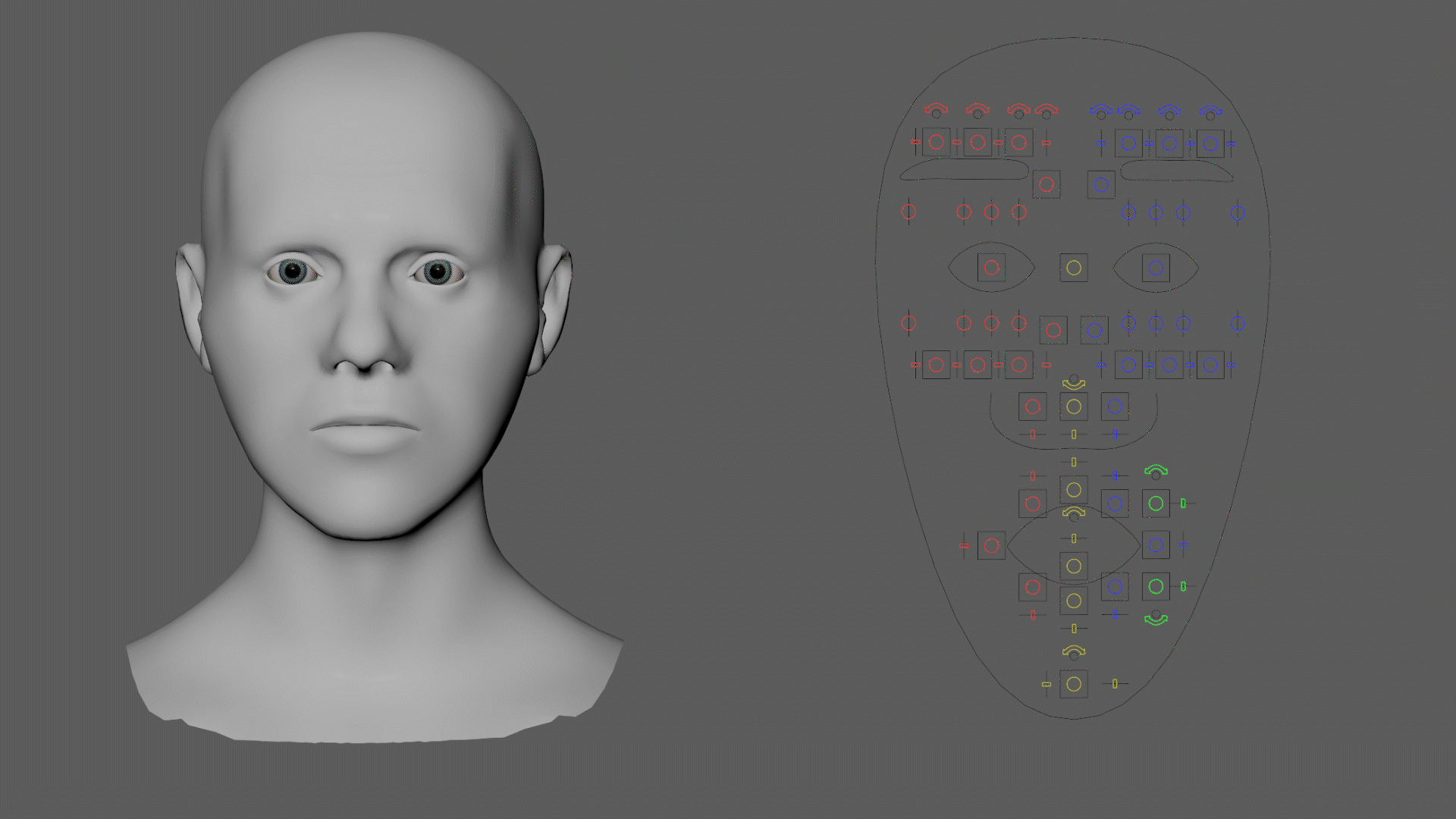Select blue circle control inside right eye outline
Screen dimensions: 1456x819
(1155, 268)
